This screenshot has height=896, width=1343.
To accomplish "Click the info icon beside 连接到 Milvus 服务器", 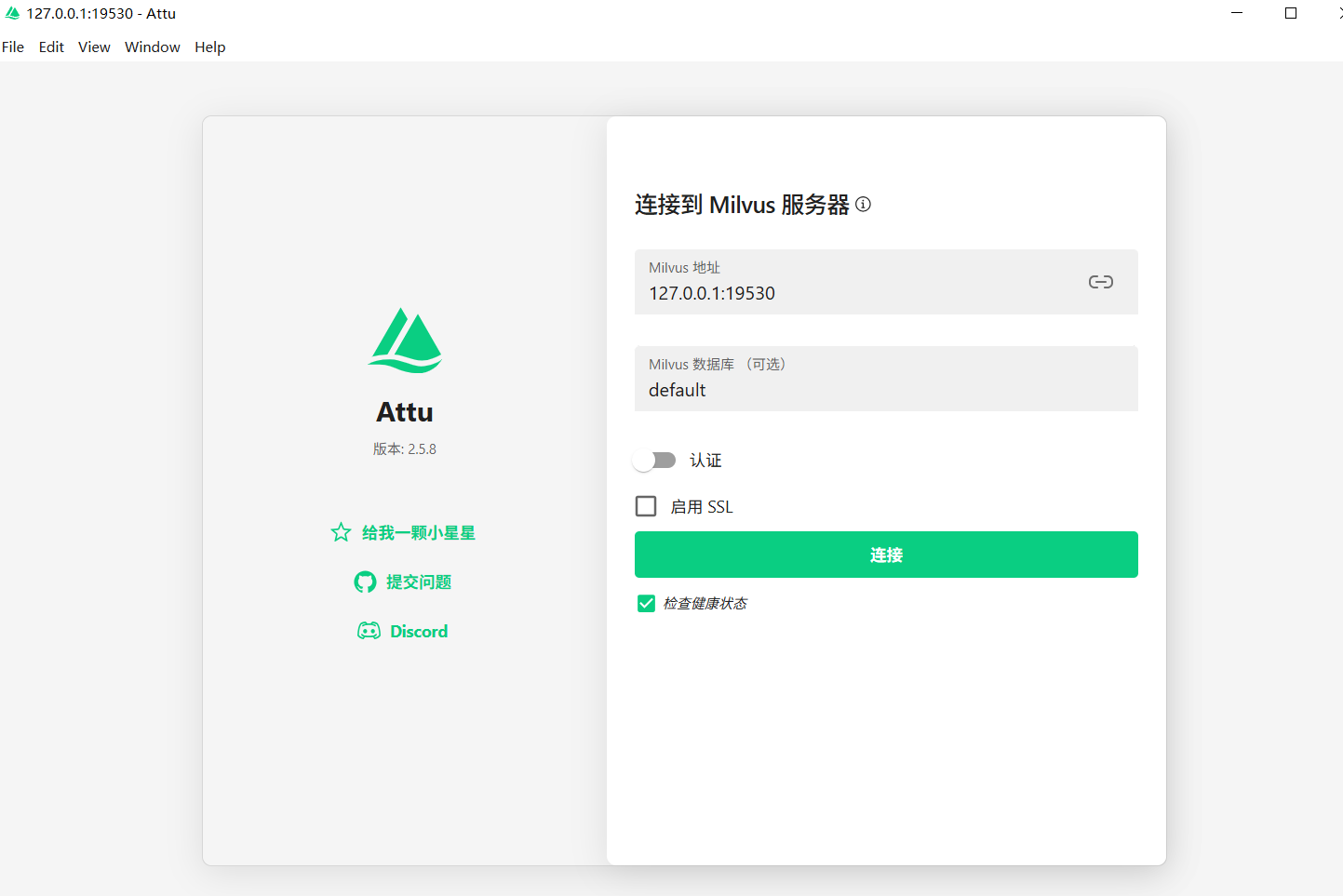I will coord(863,205).
